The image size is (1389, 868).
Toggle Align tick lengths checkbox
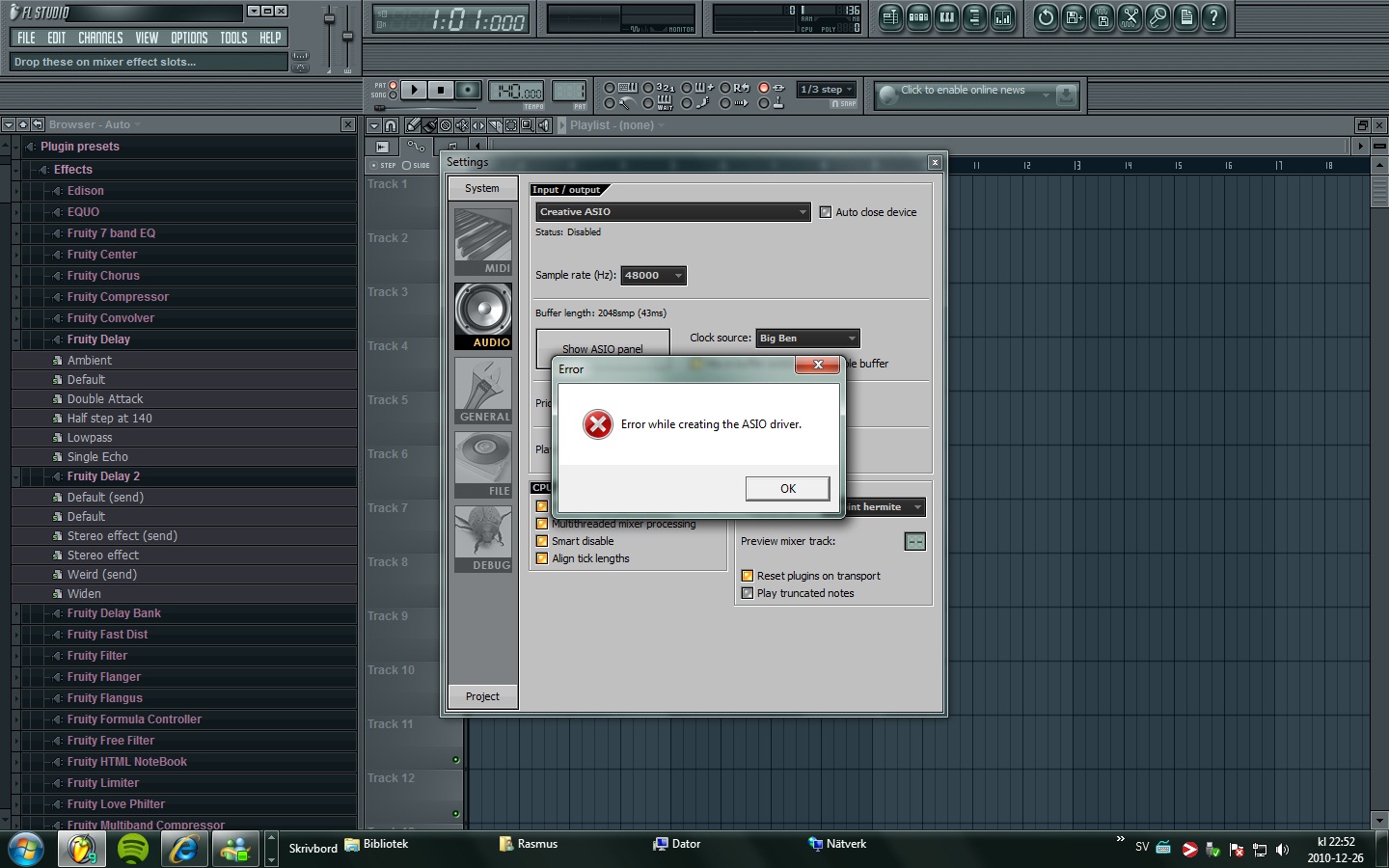click(542, 558)
